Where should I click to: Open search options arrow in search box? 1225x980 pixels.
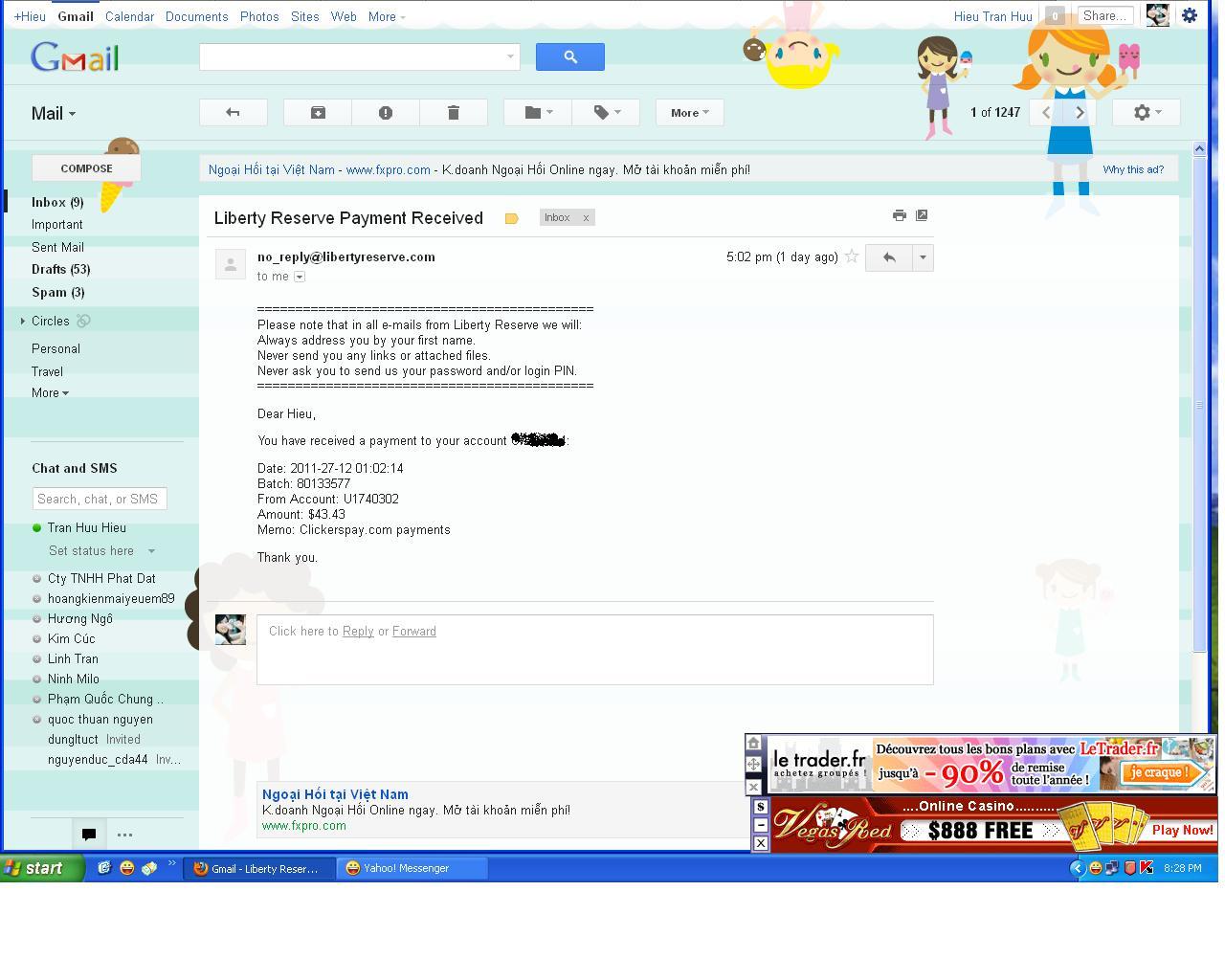[510, 56]
